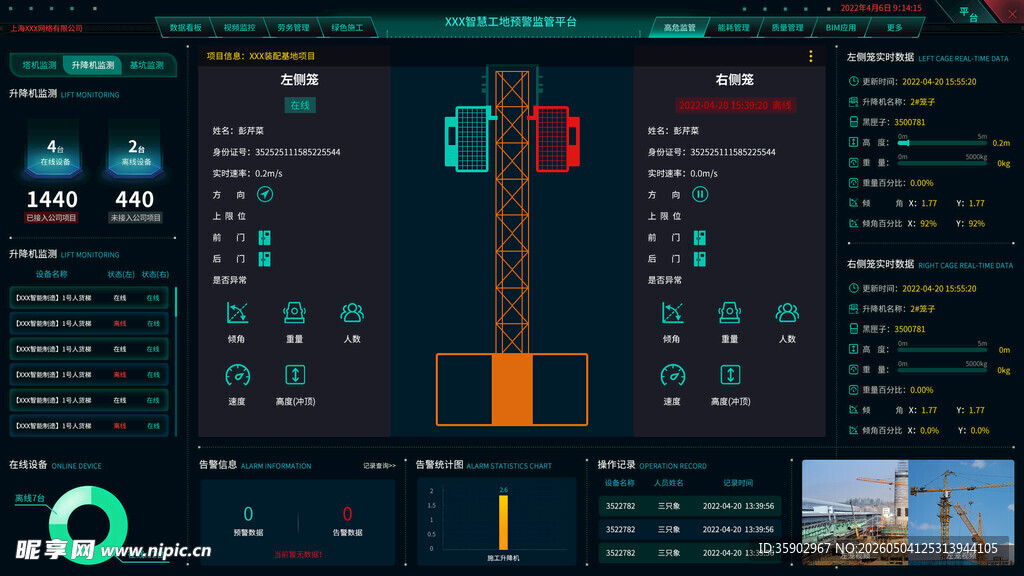Select left cage 高度(冲顶) icon
The height and width of the screenshot is (576, 1024).
295,375
